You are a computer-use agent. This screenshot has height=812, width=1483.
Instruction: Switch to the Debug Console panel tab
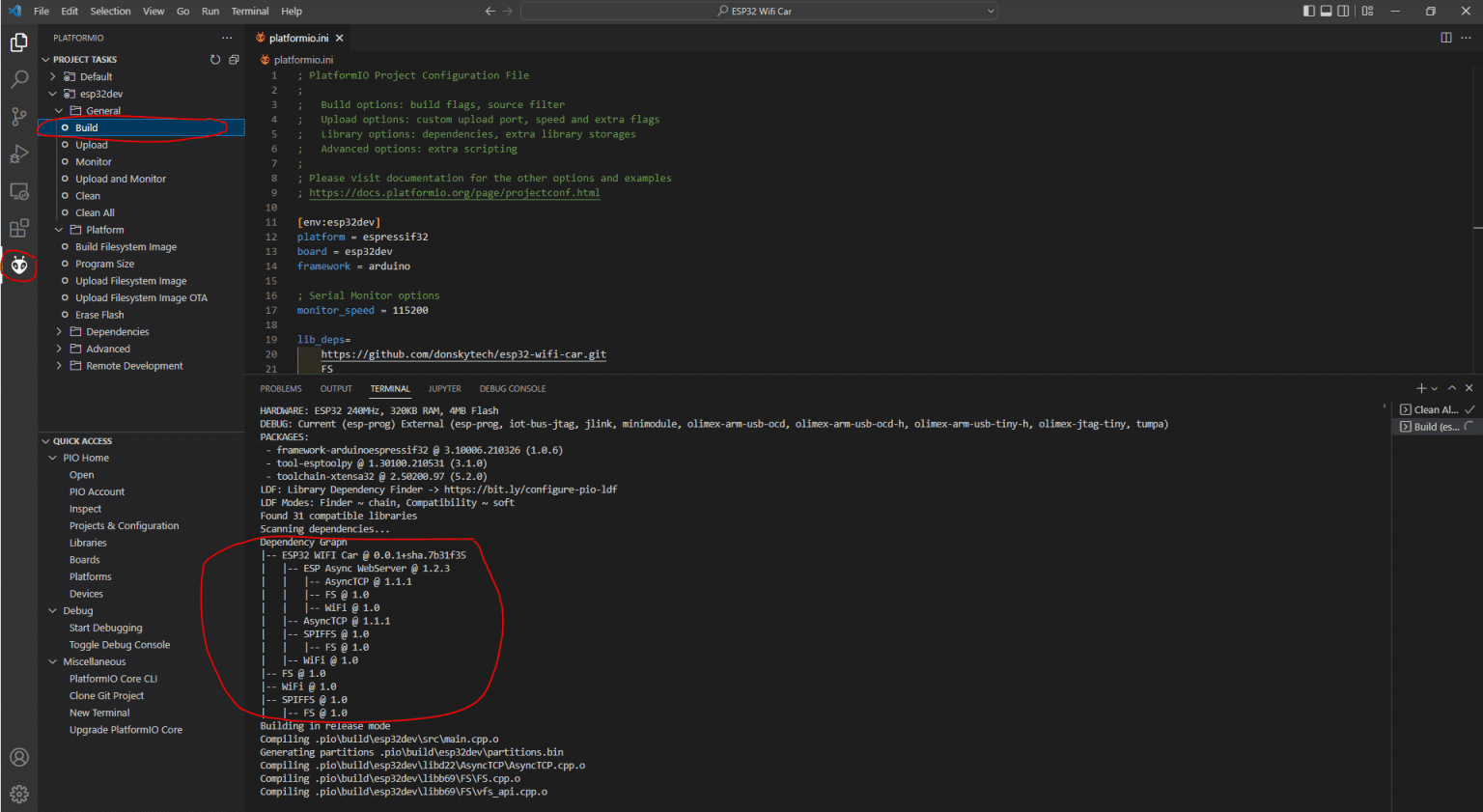pos(512,389)
